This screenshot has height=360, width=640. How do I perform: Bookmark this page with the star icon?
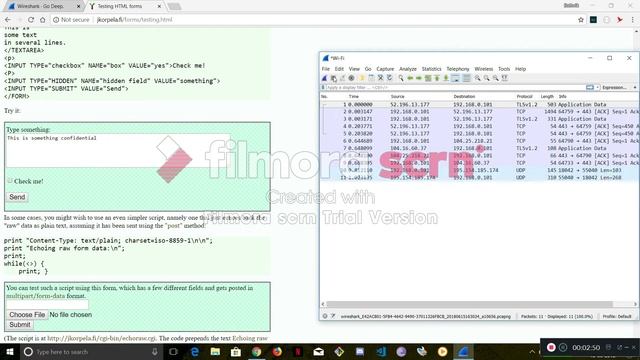tap(581, 20)
